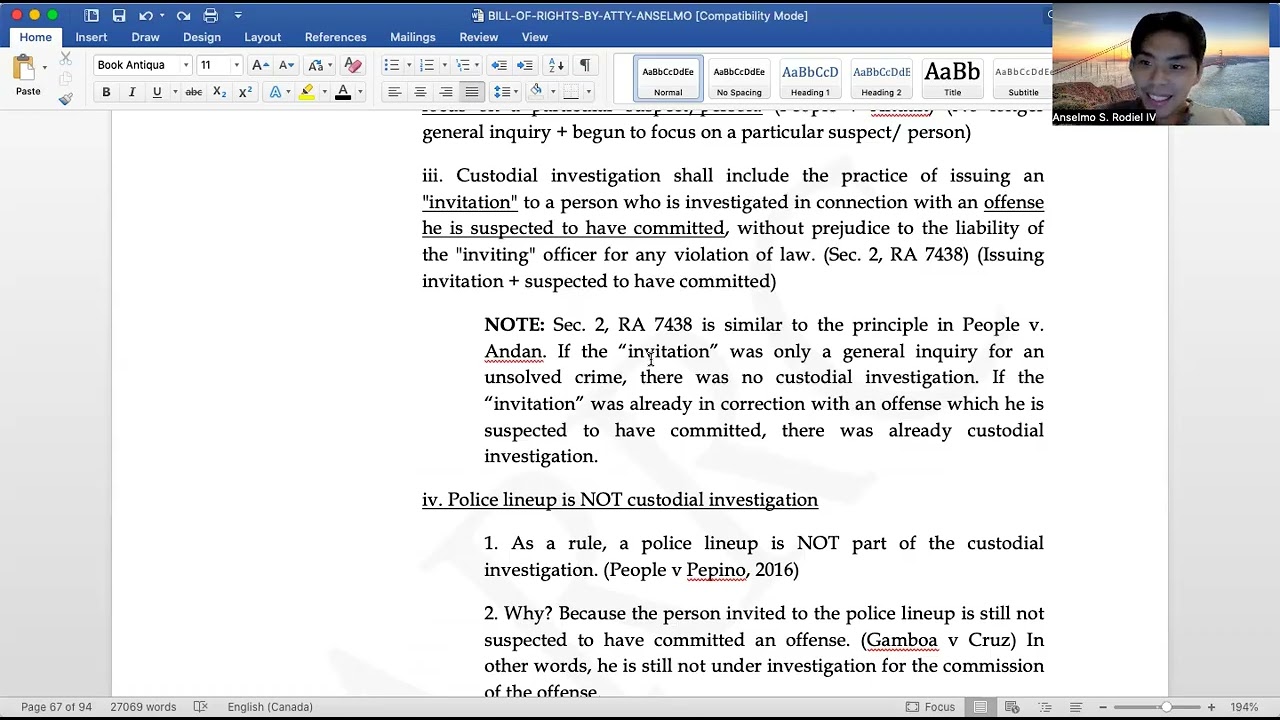Click the Text Effects glowing A icon

pos(276,92)
